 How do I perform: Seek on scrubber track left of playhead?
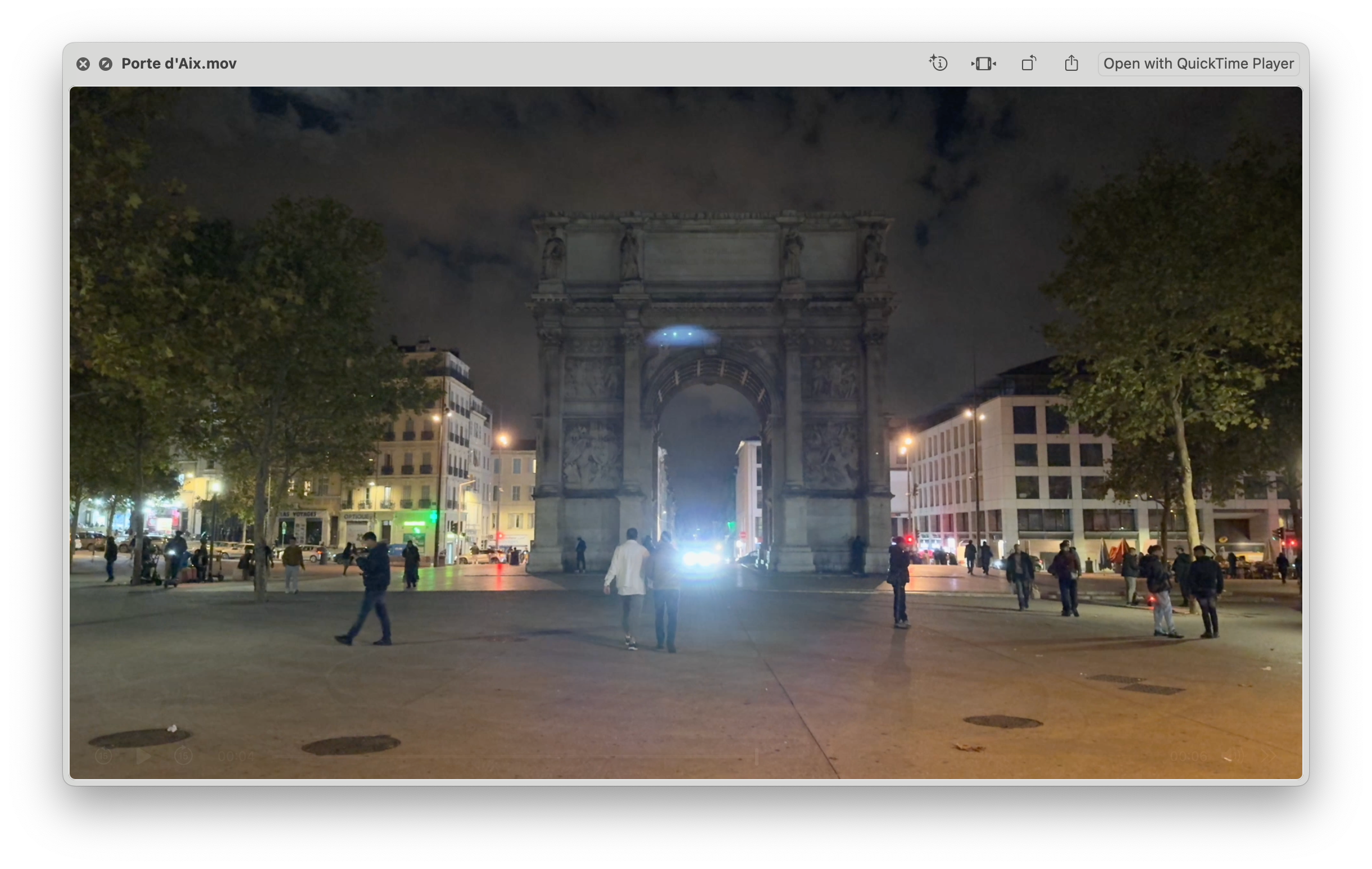(513, 757)
